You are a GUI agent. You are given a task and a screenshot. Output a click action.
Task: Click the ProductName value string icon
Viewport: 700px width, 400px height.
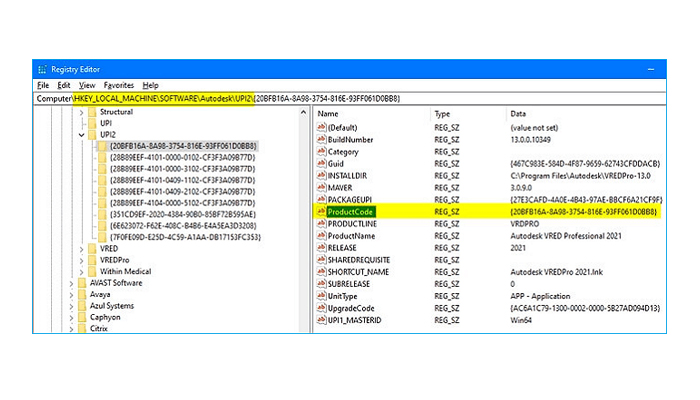coord(321,236)
